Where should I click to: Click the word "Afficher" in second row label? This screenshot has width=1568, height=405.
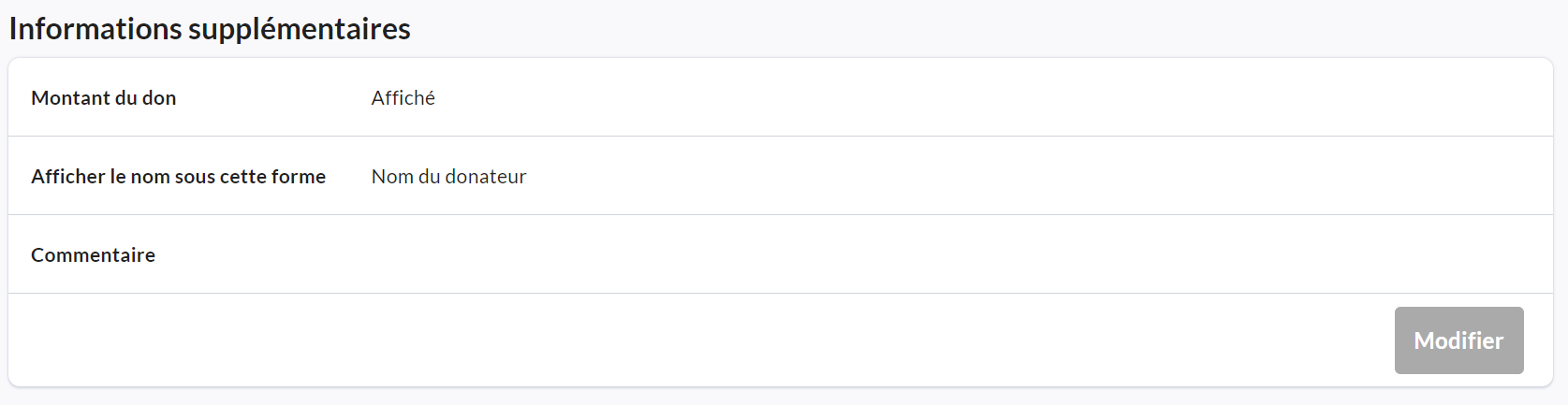(x=67, y=177)
